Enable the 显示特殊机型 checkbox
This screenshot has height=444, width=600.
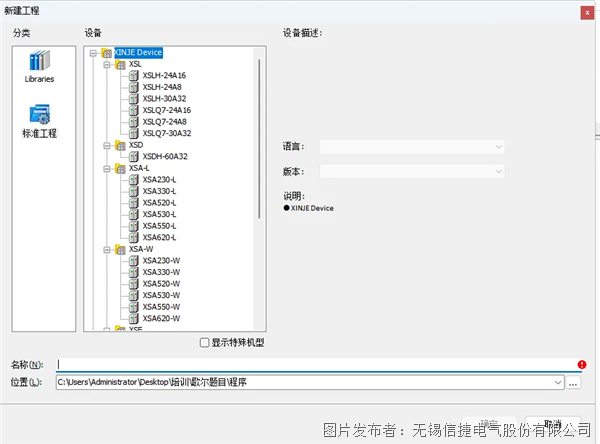point(205,343)
